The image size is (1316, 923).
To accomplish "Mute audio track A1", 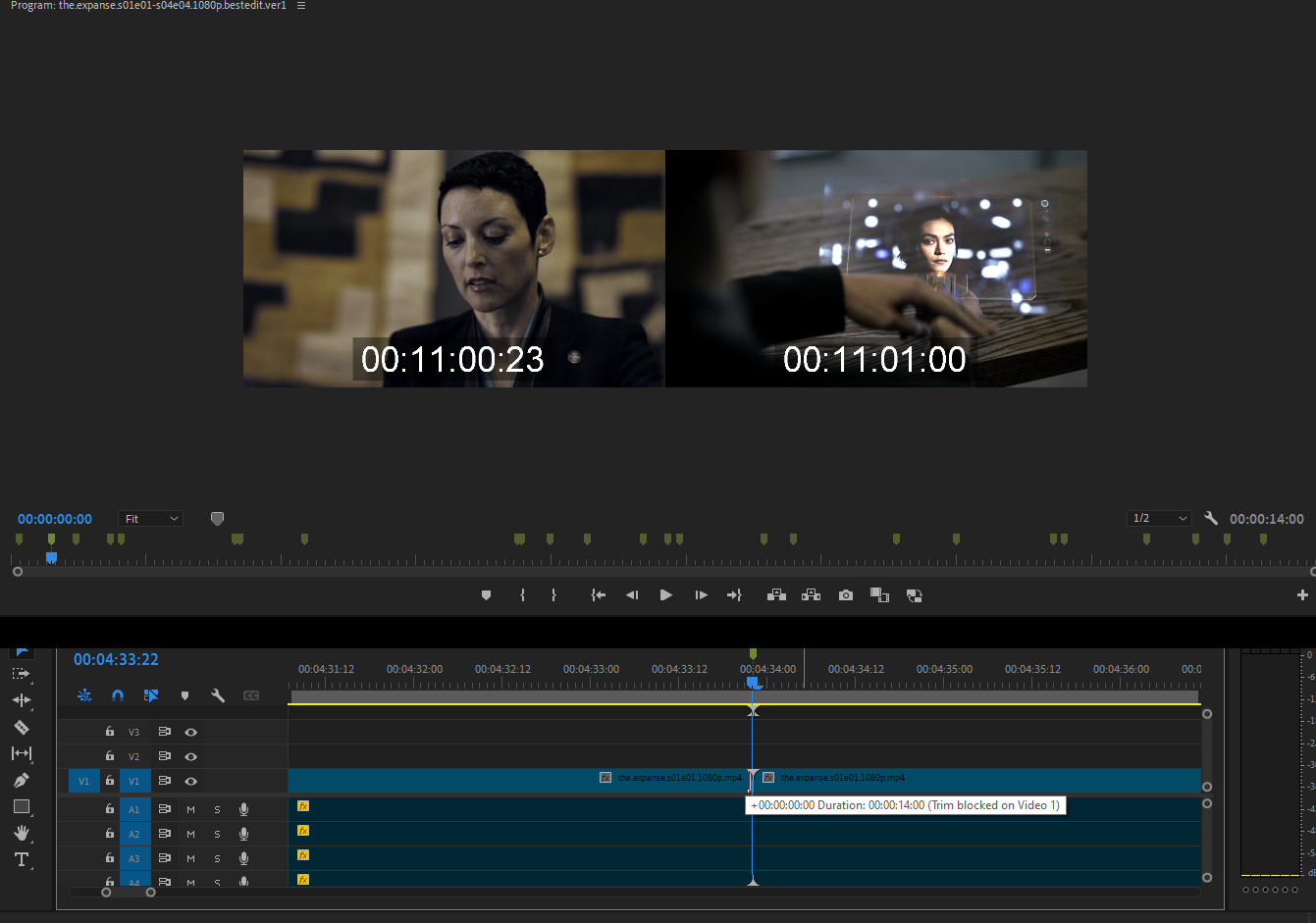I will pyautogui.click(x=190, y=809).
